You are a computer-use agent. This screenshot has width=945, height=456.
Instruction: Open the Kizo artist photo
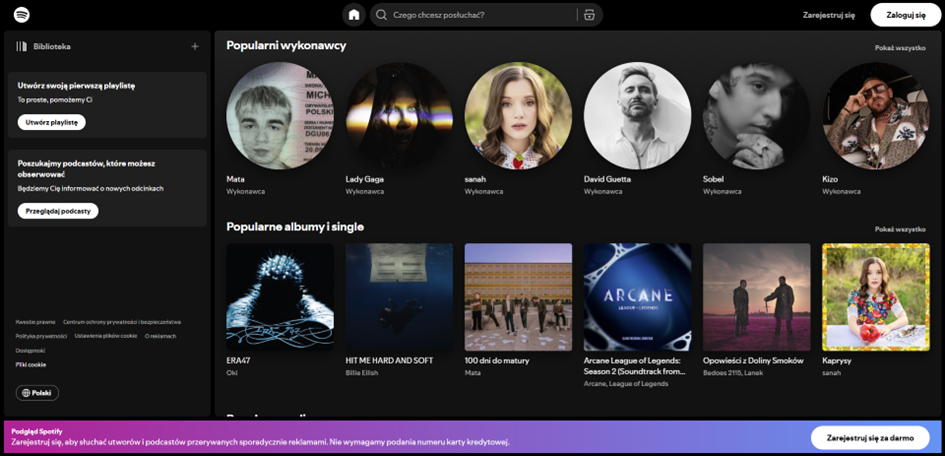(x=876, y=116)
